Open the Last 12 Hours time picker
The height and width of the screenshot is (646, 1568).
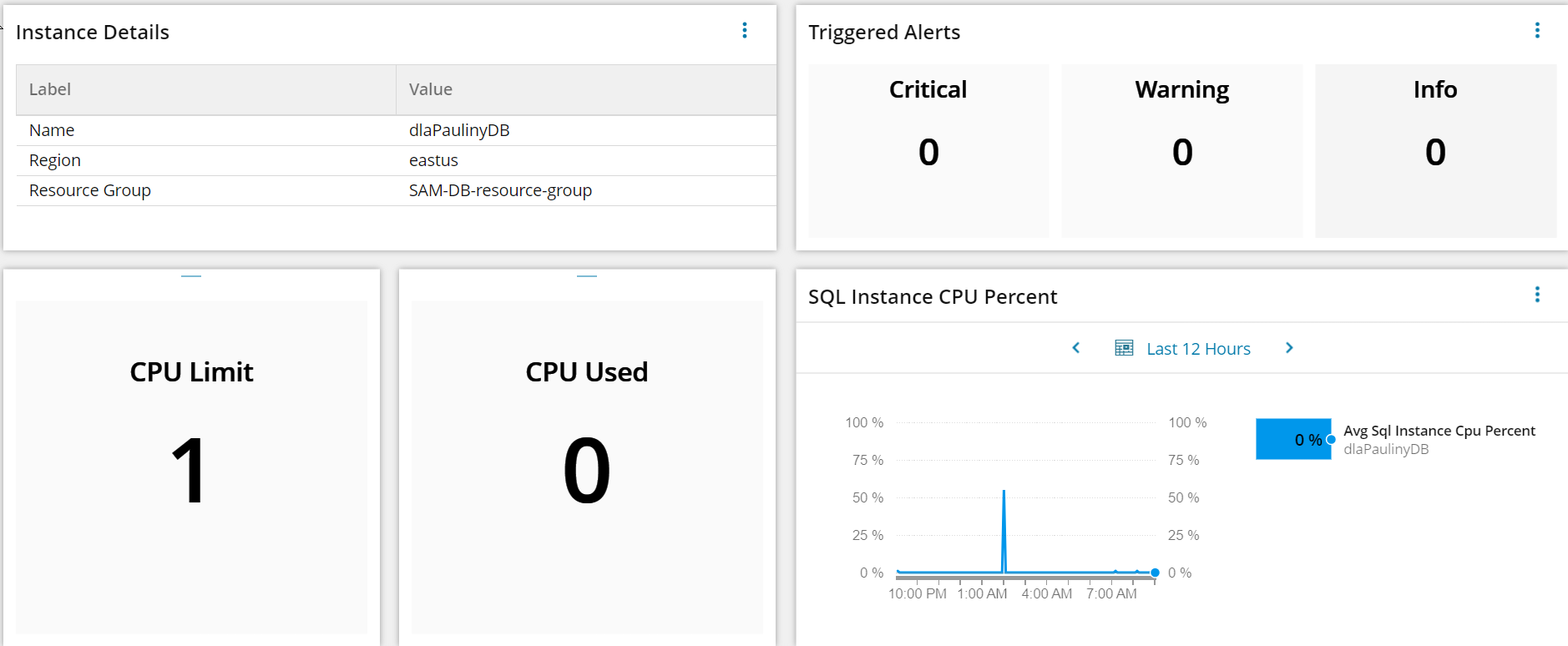[x=1198, y=349]
